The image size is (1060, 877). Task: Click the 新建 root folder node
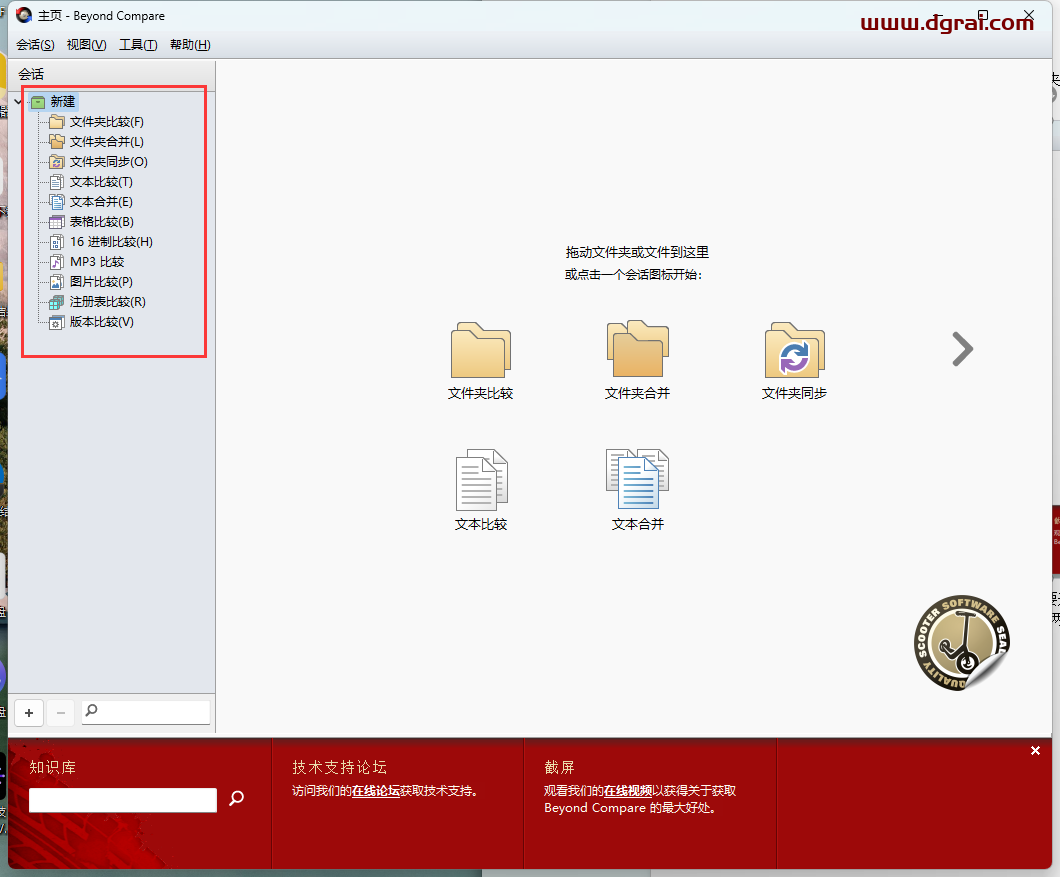[x=54, y=101]
